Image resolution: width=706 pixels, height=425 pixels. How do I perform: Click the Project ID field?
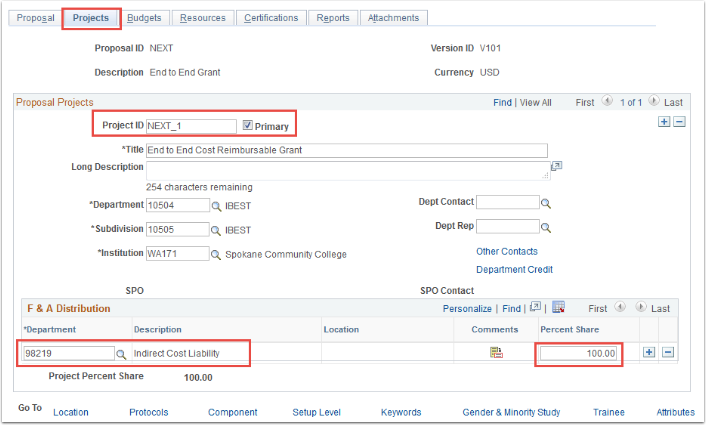[191, 126]
